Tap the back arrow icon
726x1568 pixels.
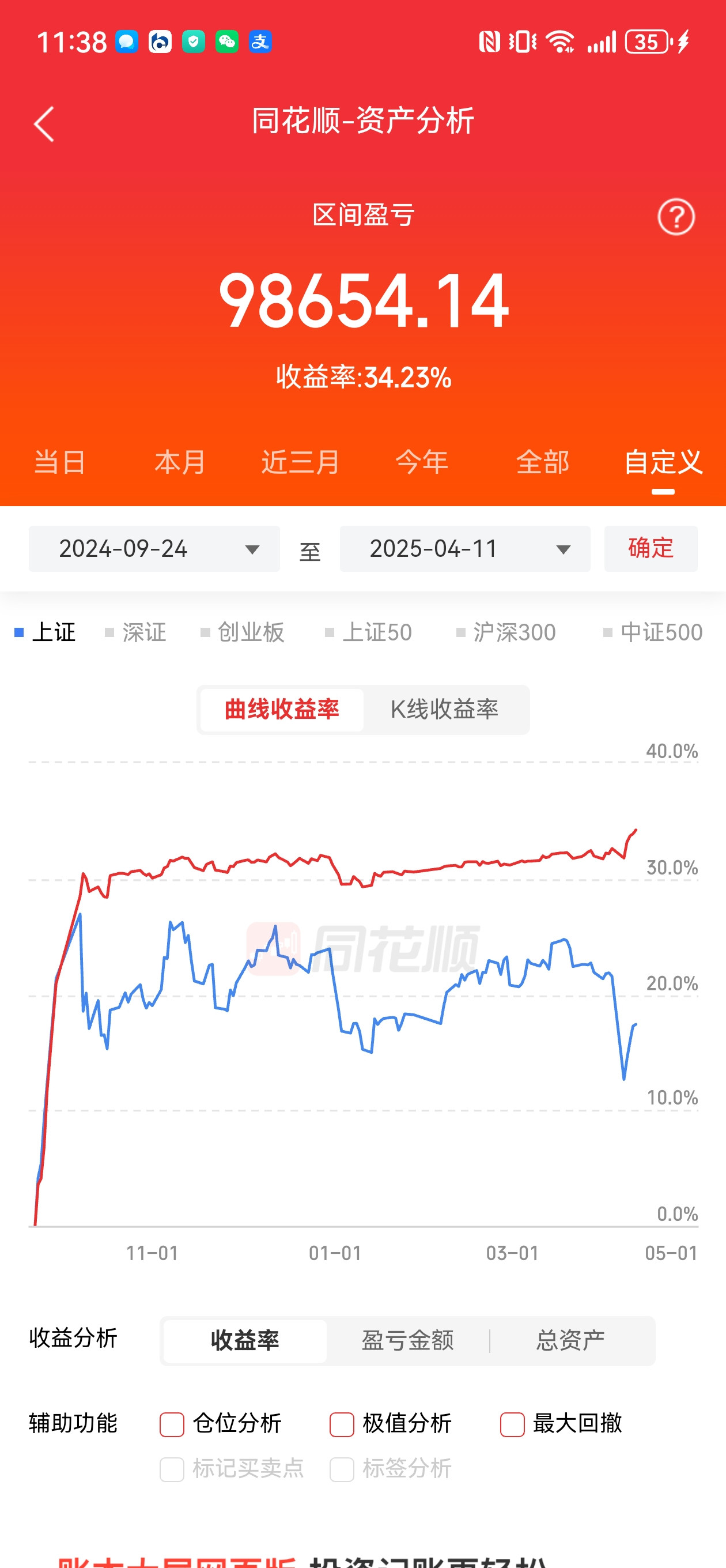pyautogui.click(x=44, y=124)
